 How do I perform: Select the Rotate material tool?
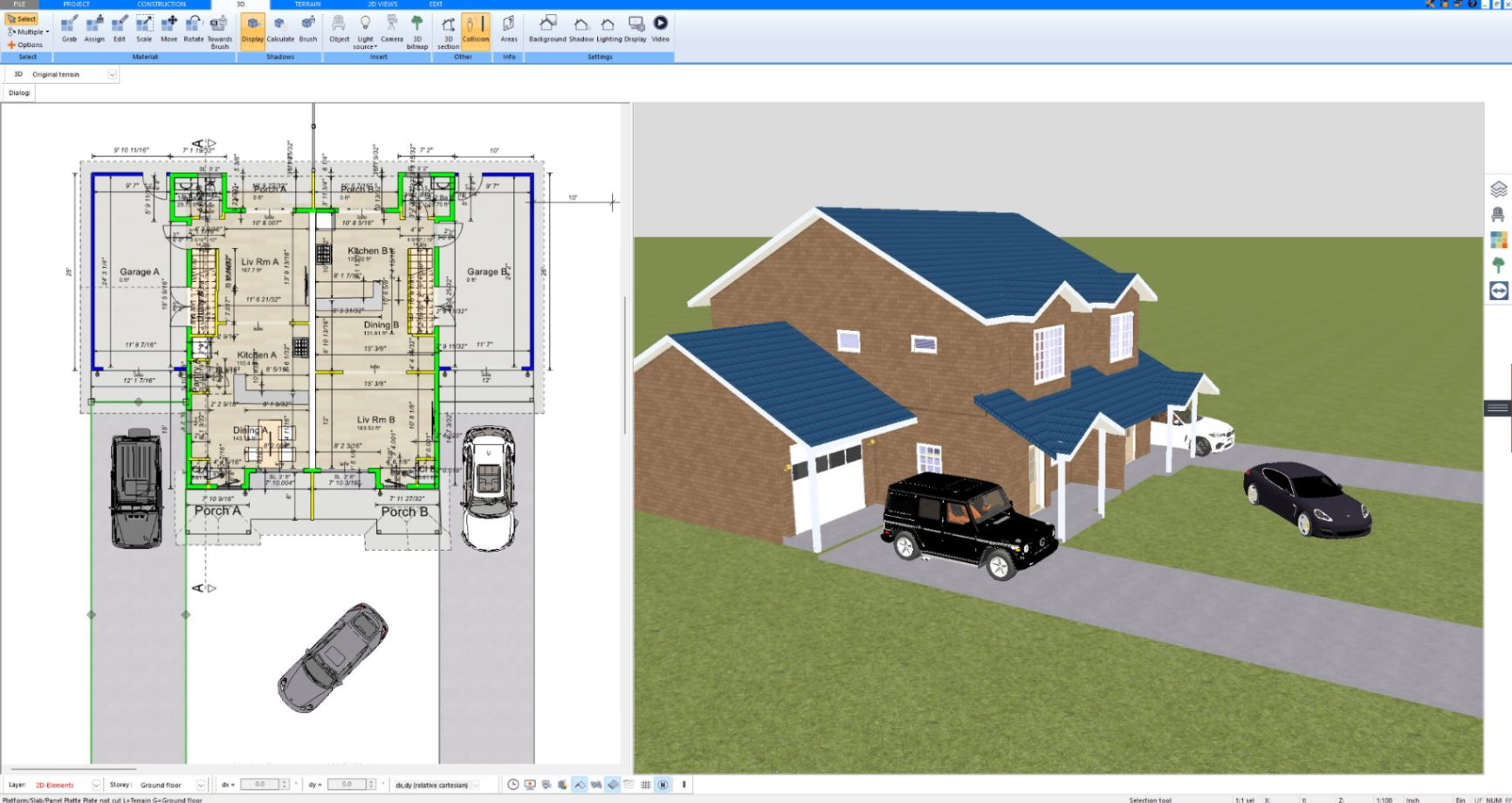coord(193,29)
